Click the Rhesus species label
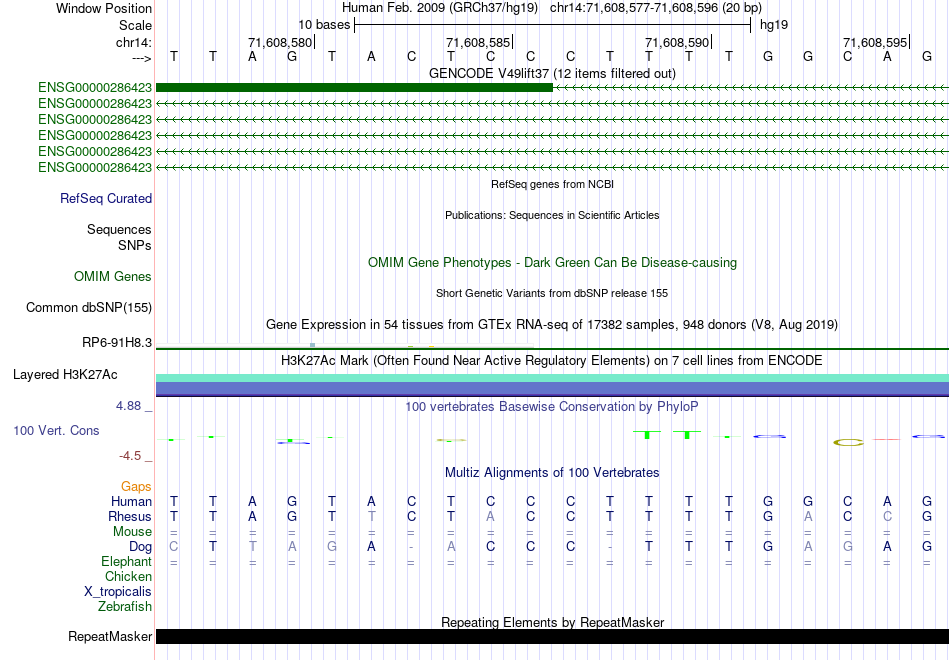This screenshot has height=660, width=950. coord(130,516)
